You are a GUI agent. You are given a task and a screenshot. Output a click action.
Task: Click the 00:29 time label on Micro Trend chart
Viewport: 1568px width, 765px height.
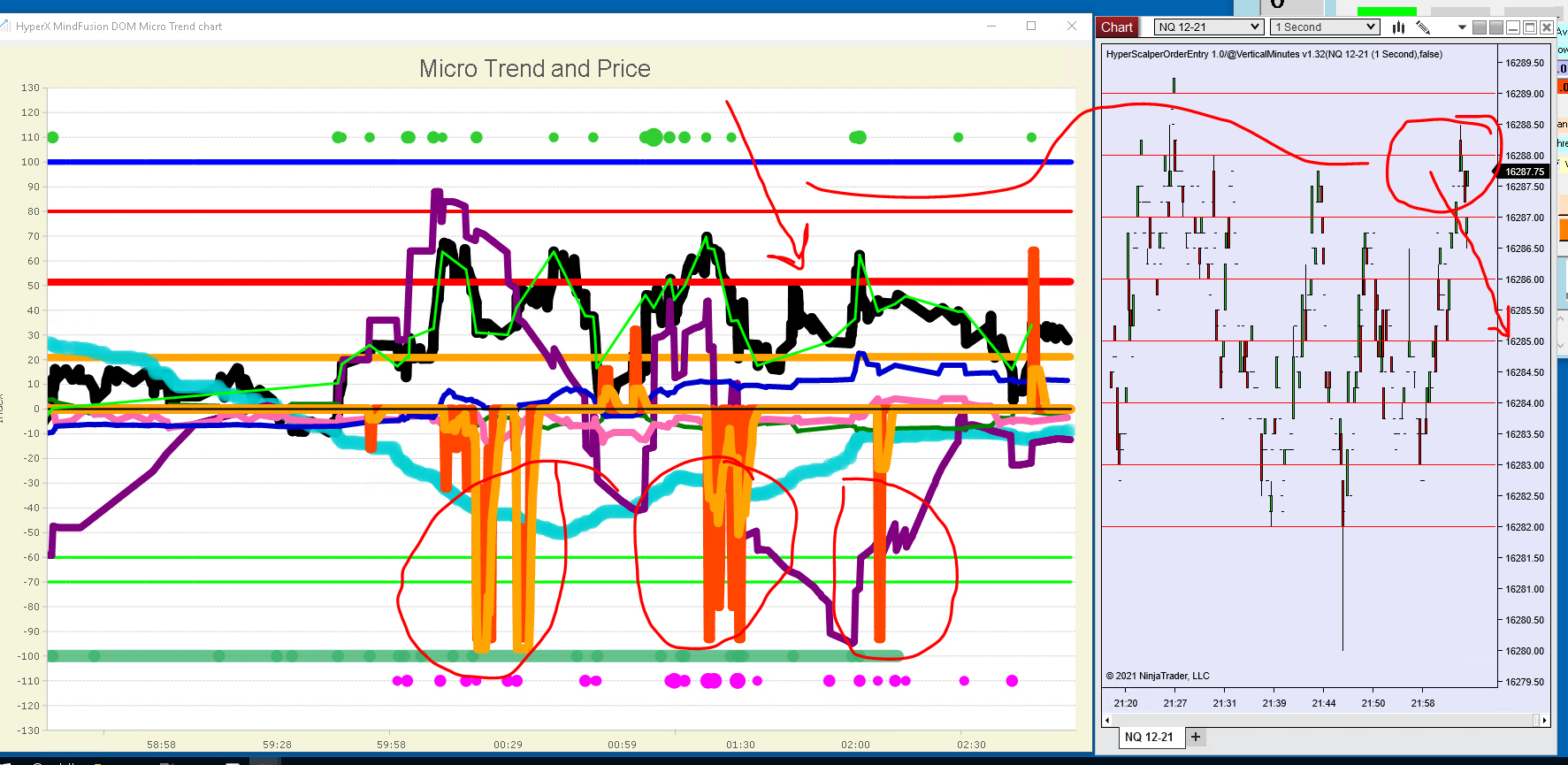(508, 745)
